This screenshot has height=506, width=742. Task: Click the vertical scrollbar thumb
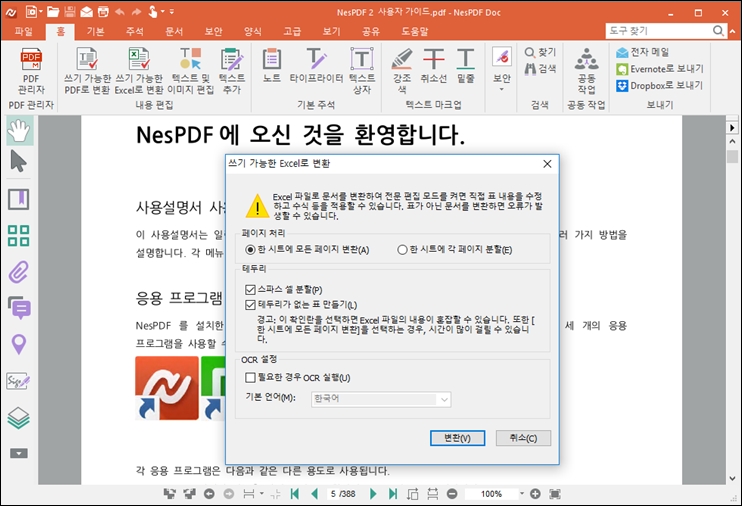[733, 156]
